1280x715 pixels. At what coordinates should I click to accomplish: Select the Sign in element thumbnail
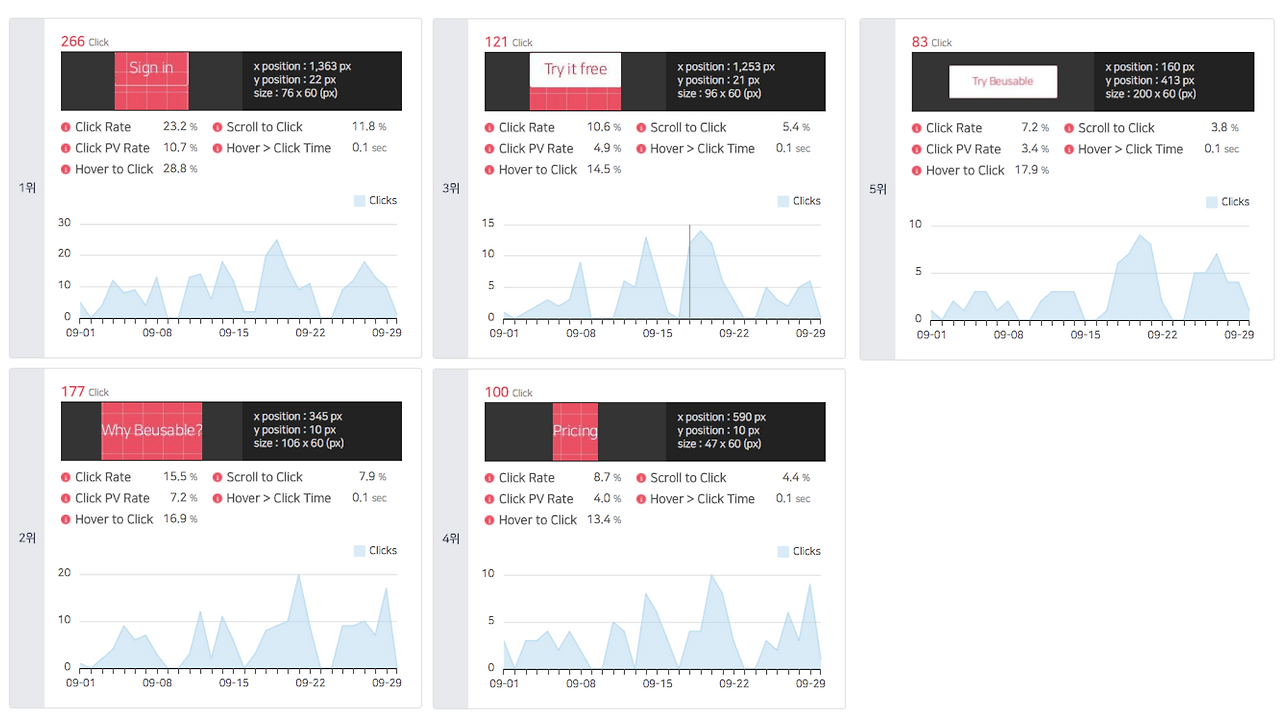(x=151, y=81)
